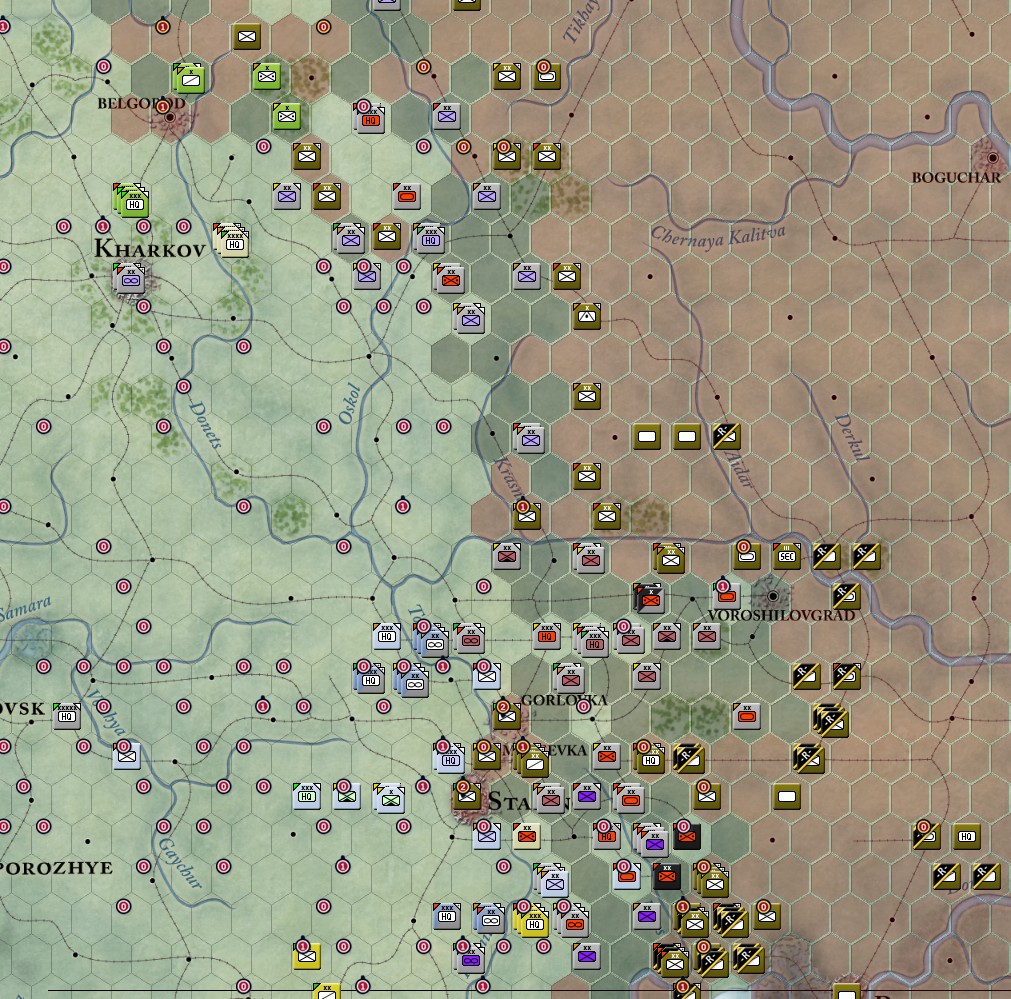Select the SEC regiment counter near Voroshilovgrad

787,555
